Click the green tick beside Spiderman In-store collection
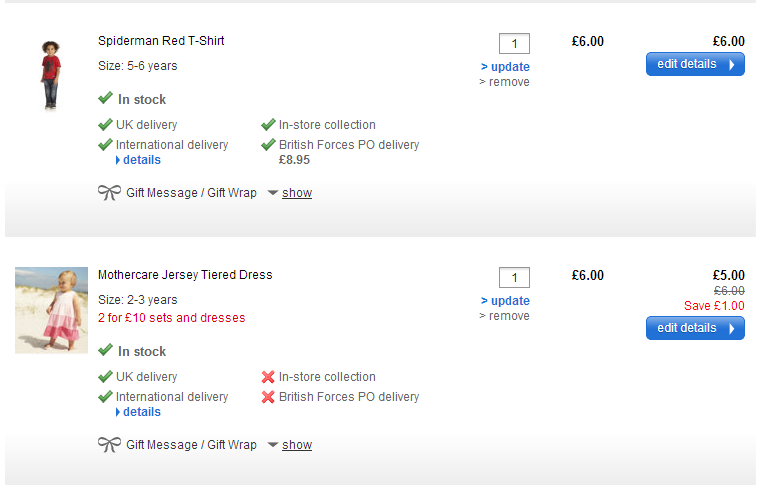 click(x=268, y=125)
